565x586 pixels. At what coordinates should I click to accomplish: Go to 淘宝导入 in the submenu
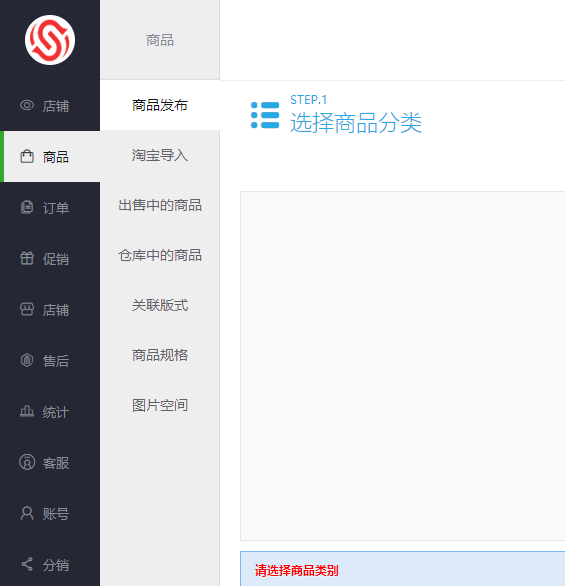click(x=160, y=155)
